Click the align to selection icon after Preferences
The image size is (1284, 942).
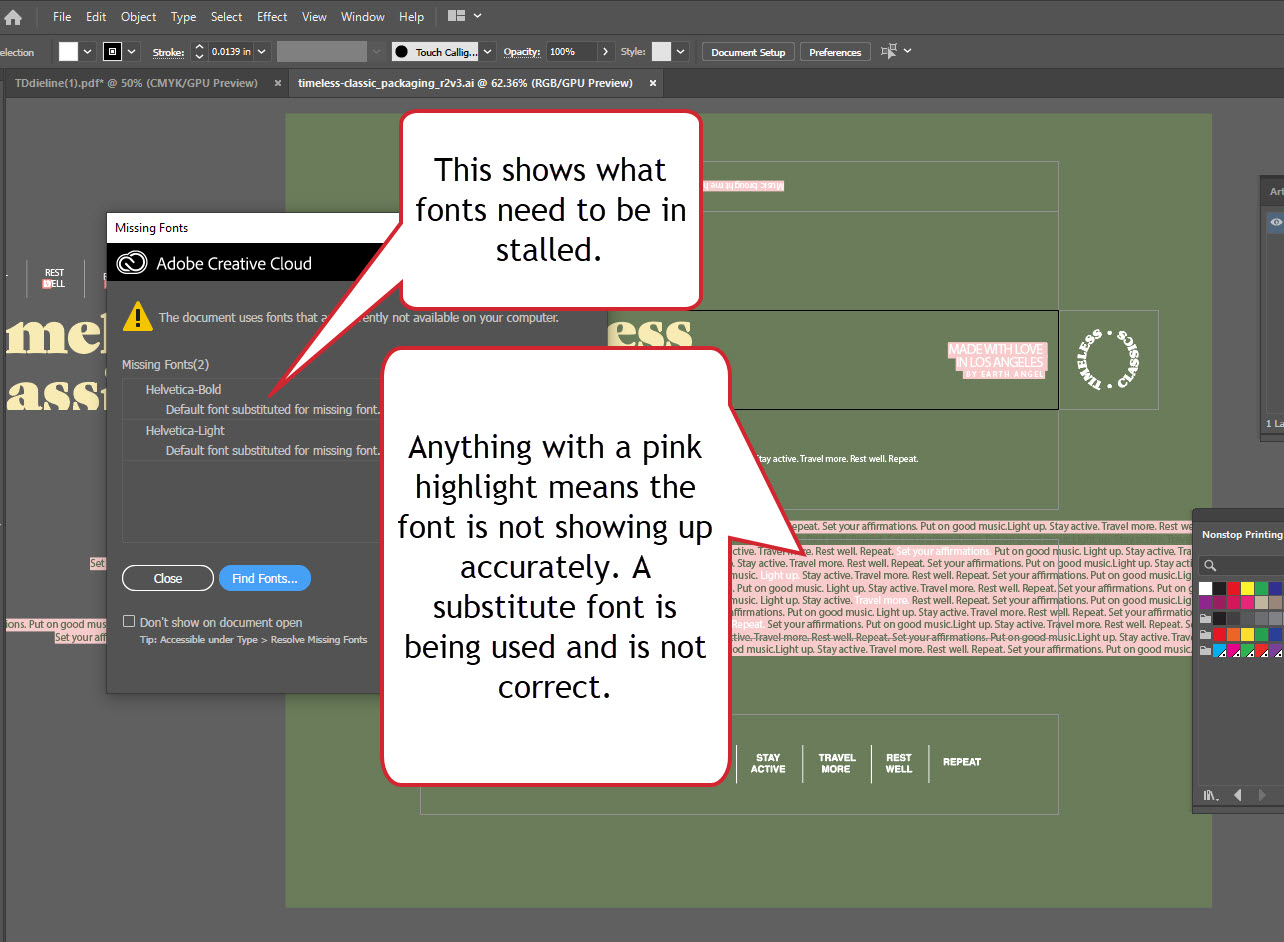click(x=887, y=51)
